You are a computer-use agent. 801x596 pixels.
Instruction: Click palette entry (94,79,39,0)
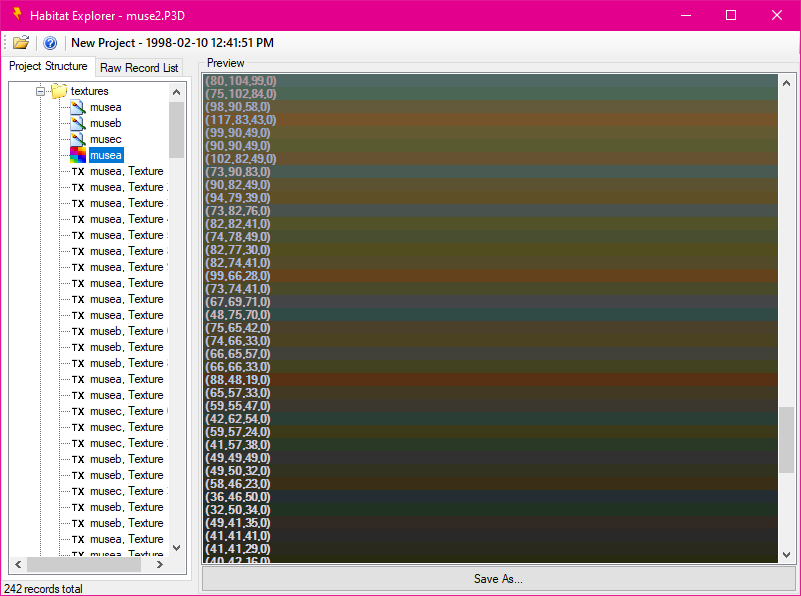[x=490, y=198]
